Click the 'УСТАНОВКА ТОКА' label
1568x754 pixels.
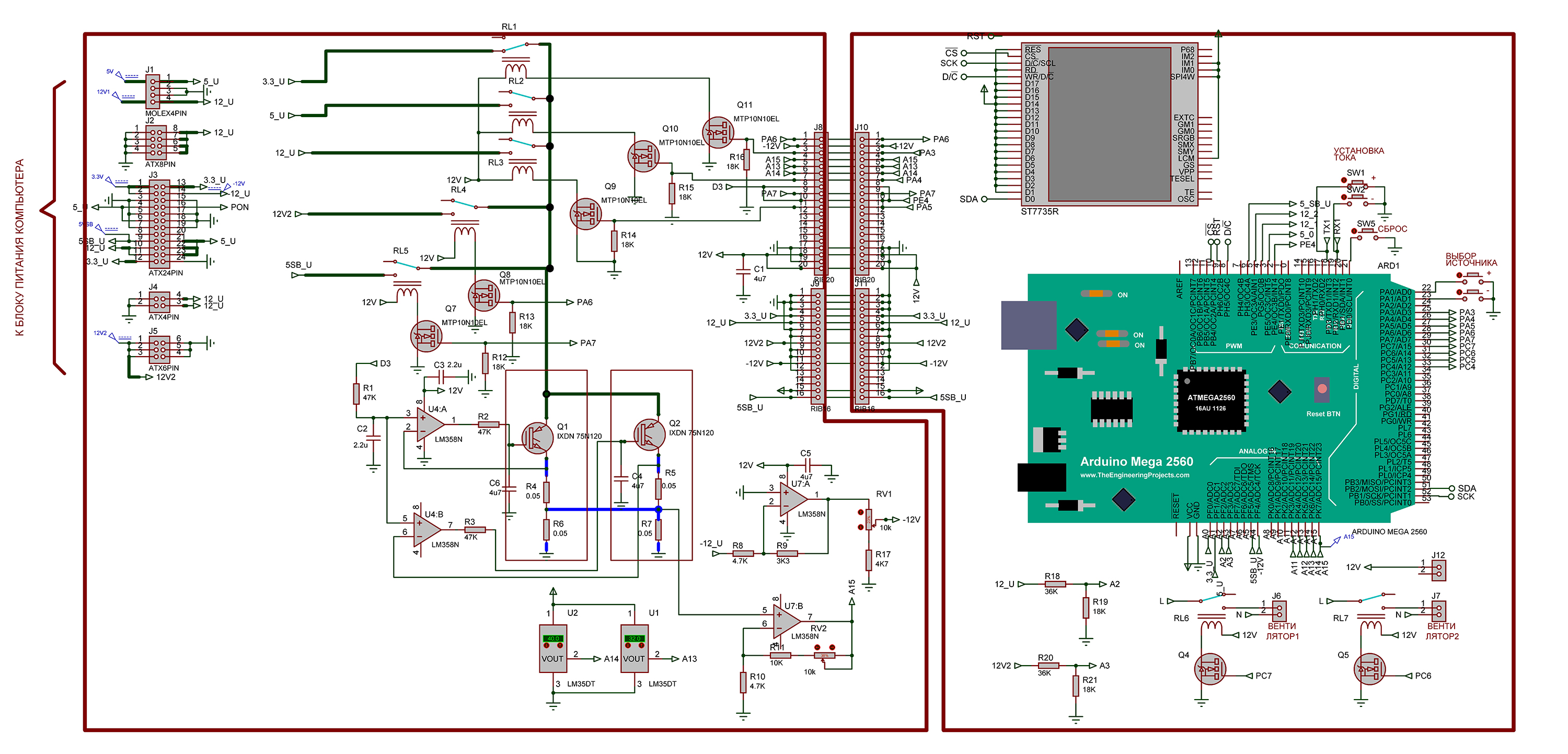(1358, 154)
